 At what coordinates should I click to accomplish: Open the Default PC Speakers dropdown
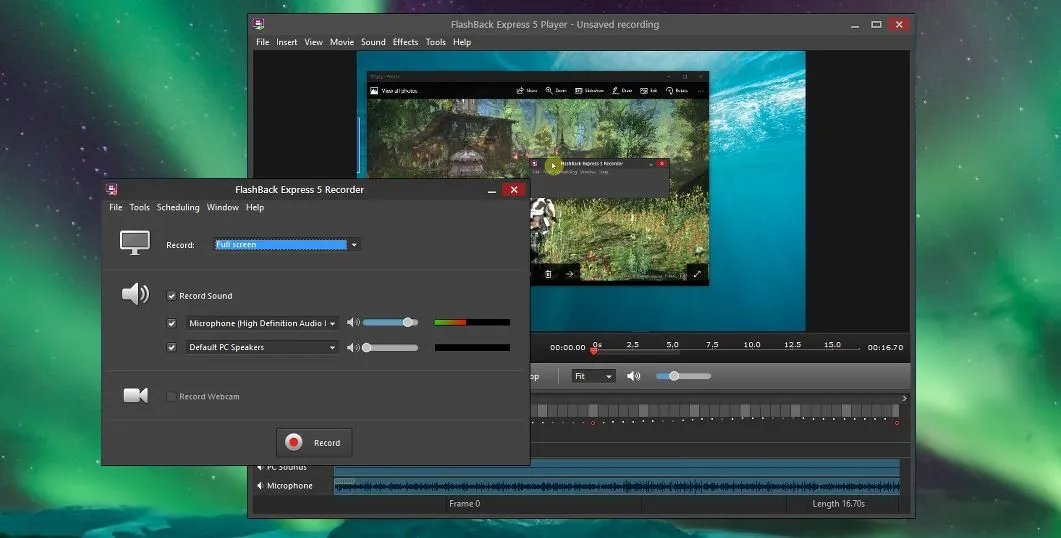262,347
